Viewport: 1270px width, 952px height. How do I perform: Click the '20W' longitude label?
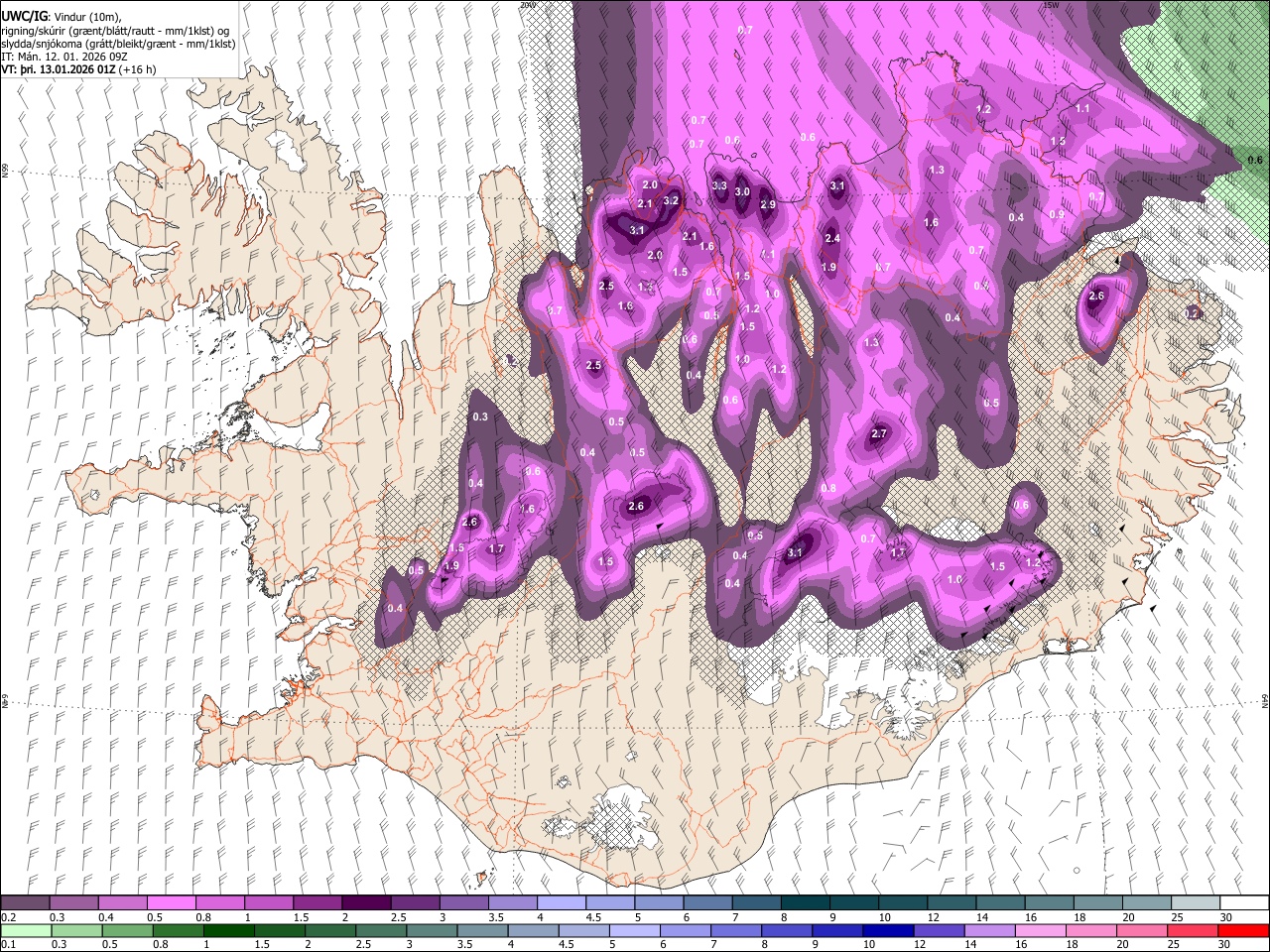click(x=527, y=5)
